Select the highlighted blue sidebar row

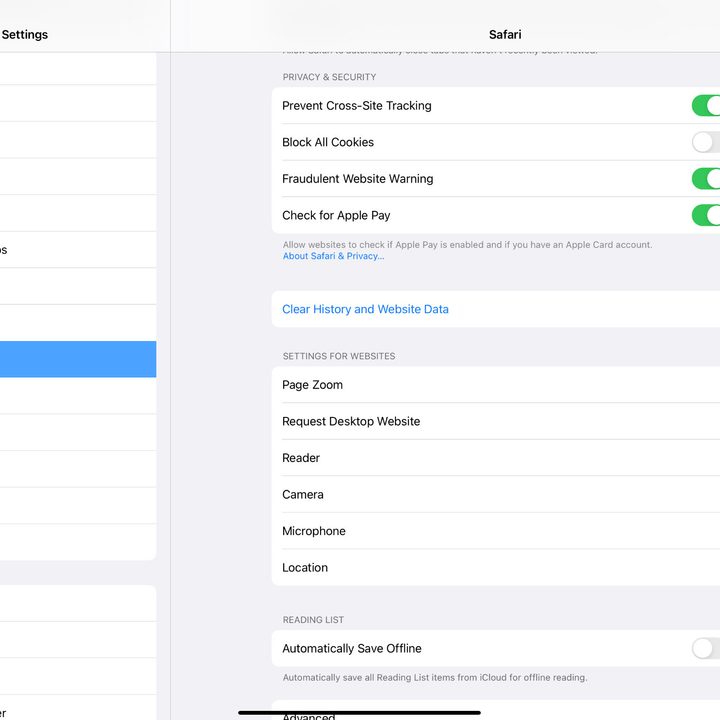[x=78, y=359]
